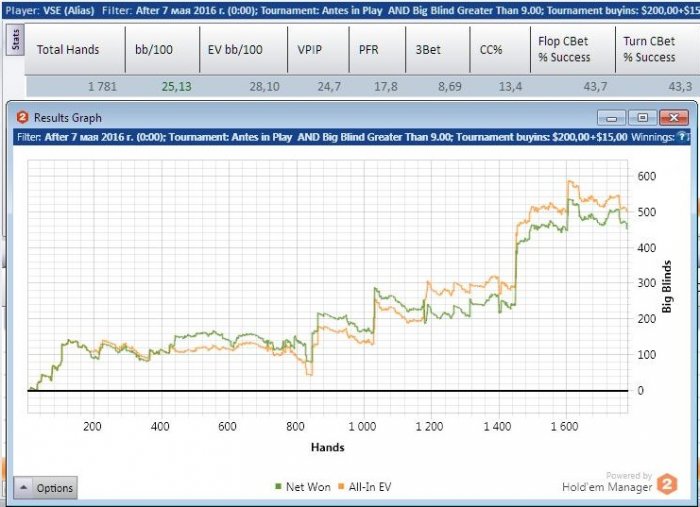
Task: Click the 43,7 Flop CBet value
Action: [596, 87]
